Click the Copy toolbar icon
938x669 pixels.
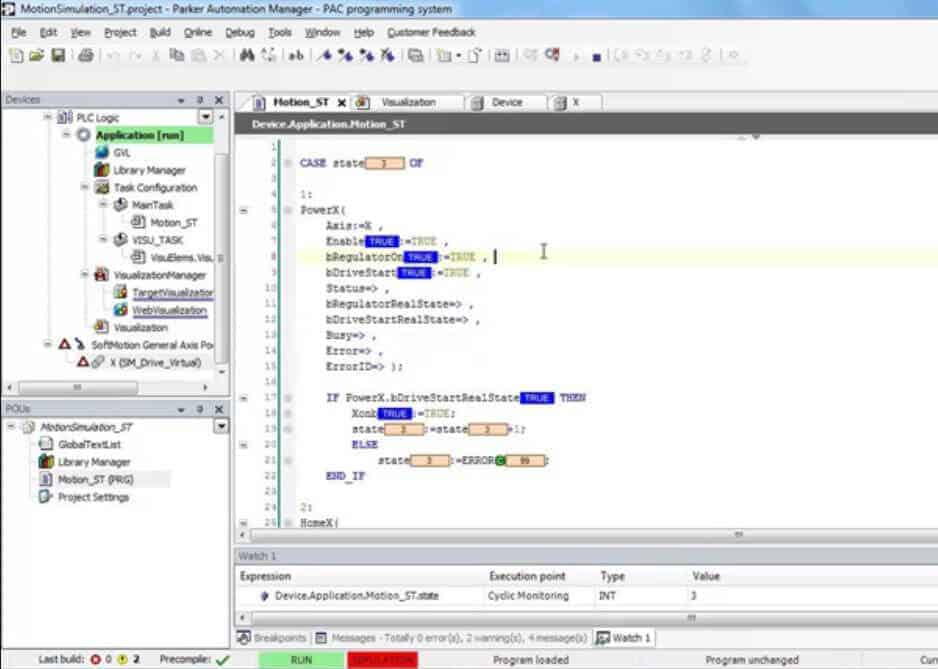coord(176,56)
